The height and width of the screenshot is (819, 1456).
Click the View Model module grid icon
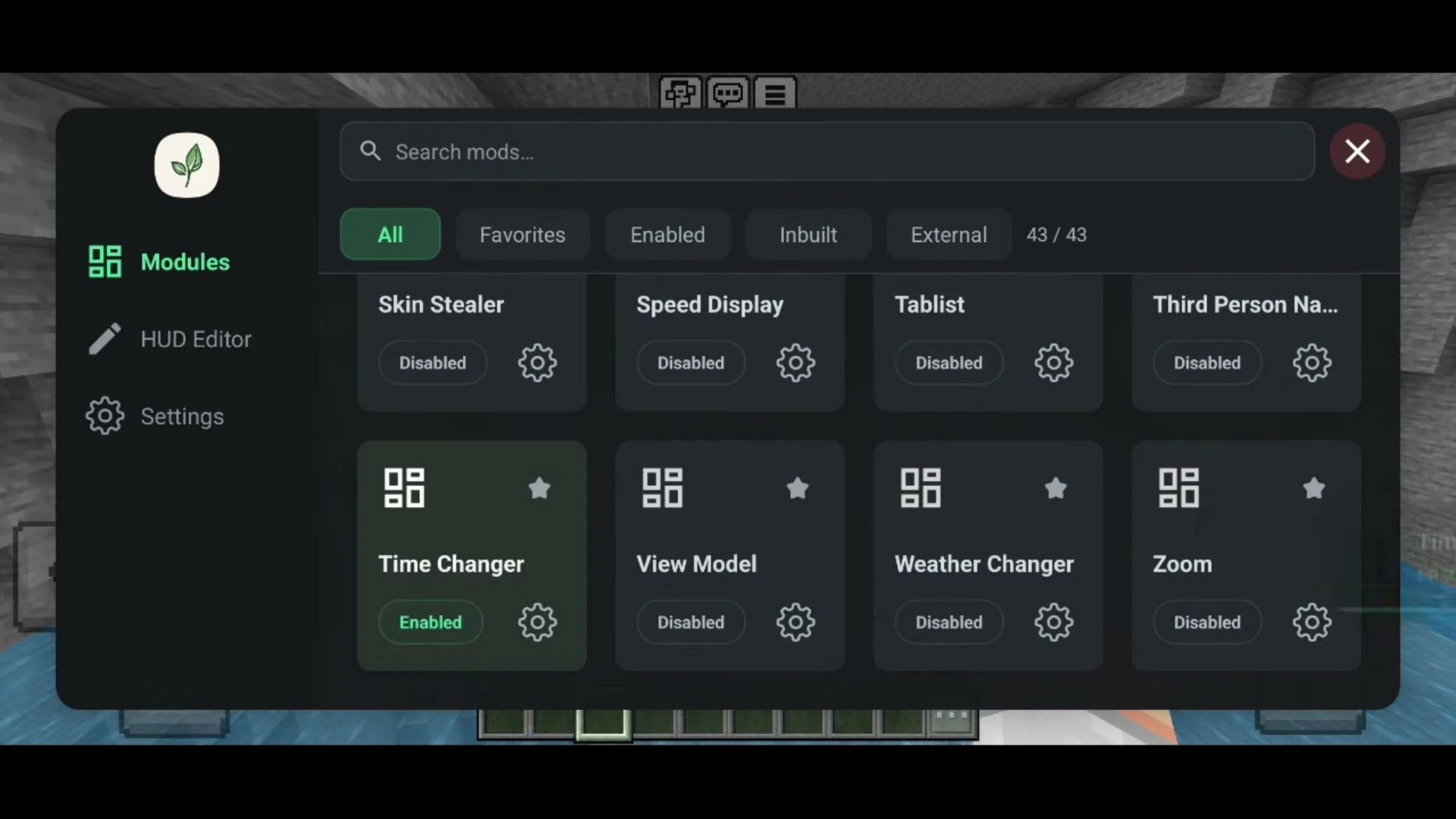click(663, 488)
